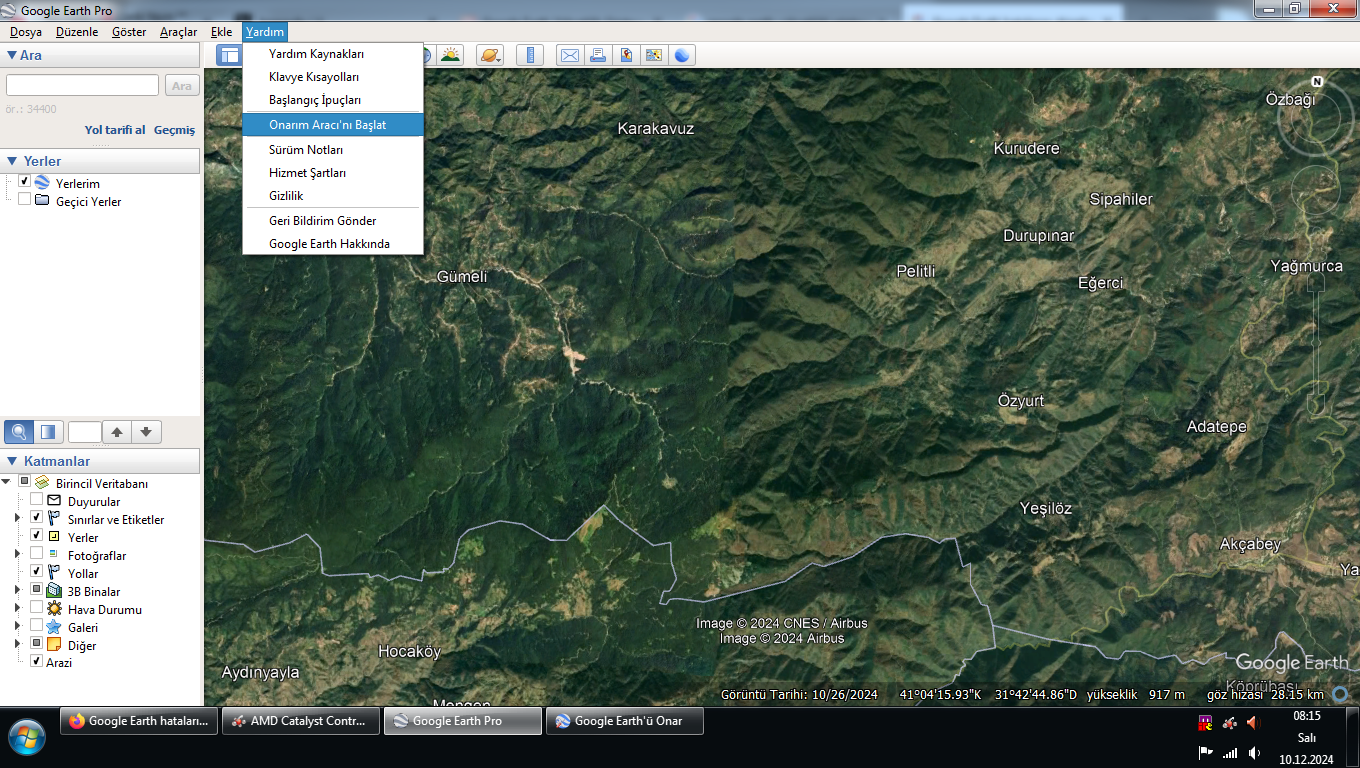
Task: Click the panel toggle icon beside magnifier
Action: click(x=47, y=432)
